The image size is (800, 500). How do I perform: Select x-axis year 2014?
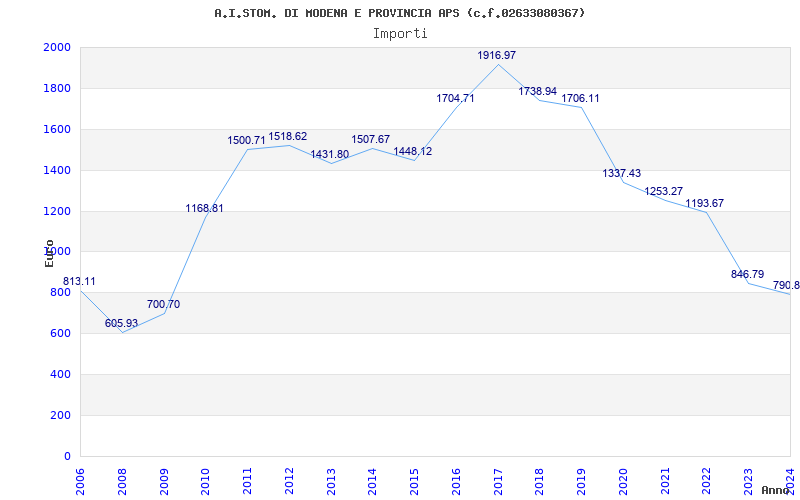click(x=372, y=482)
